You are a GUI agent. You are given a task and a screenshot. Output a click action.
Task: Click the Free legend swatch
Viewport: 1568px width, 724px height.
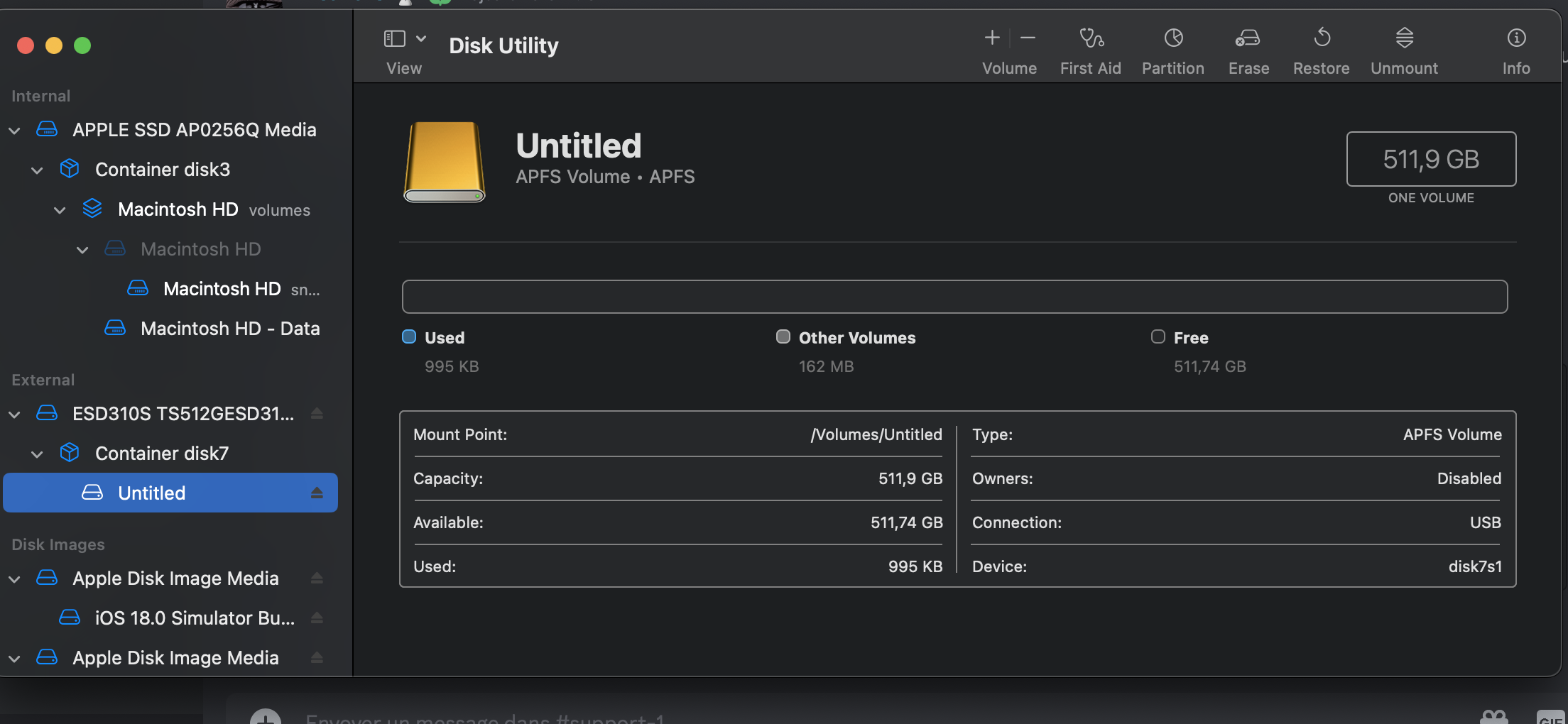tap(1158, 337)
